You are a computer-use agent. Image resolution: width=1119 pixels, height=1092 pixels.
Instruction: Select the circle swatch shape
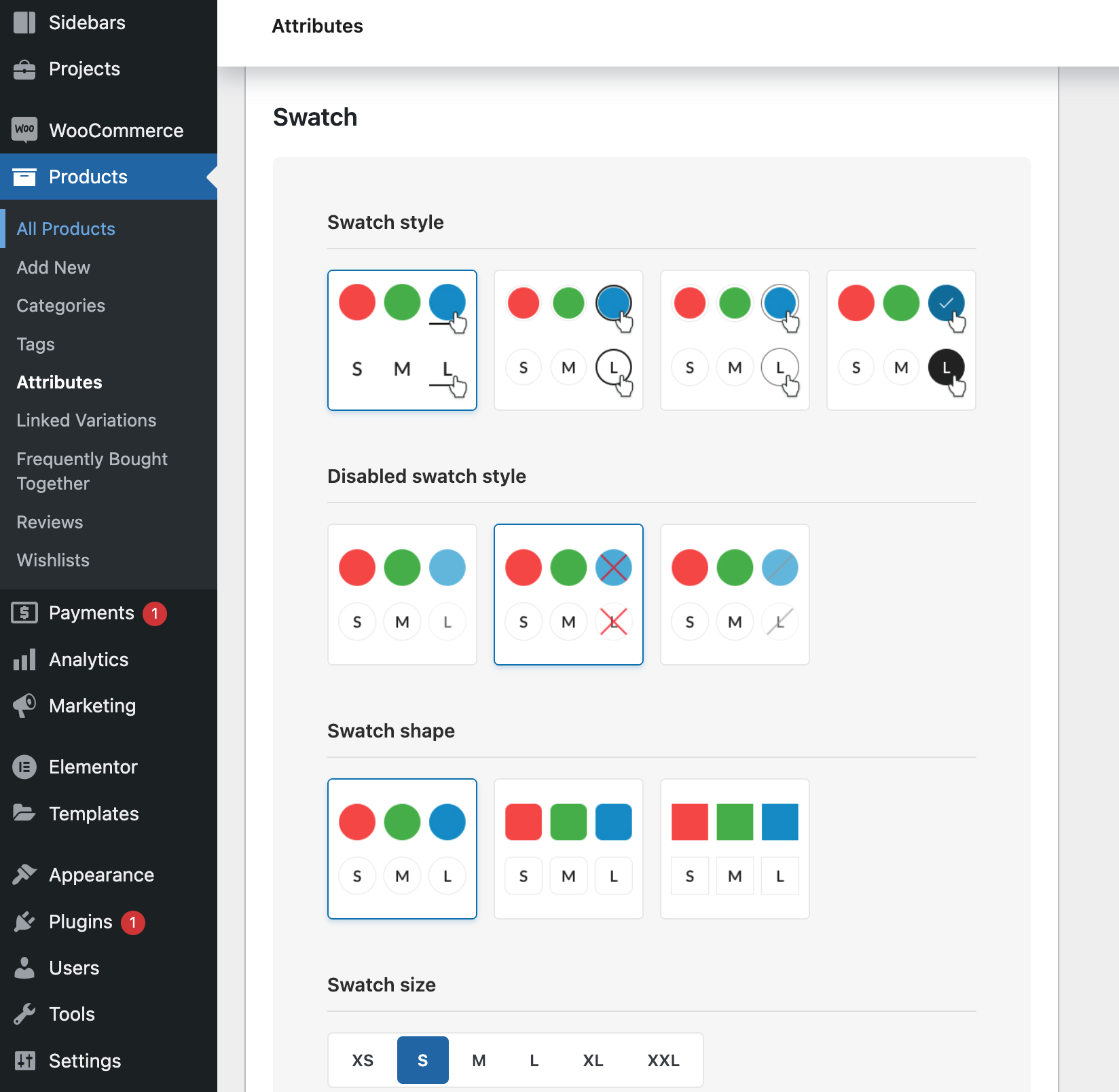(402, 849)
